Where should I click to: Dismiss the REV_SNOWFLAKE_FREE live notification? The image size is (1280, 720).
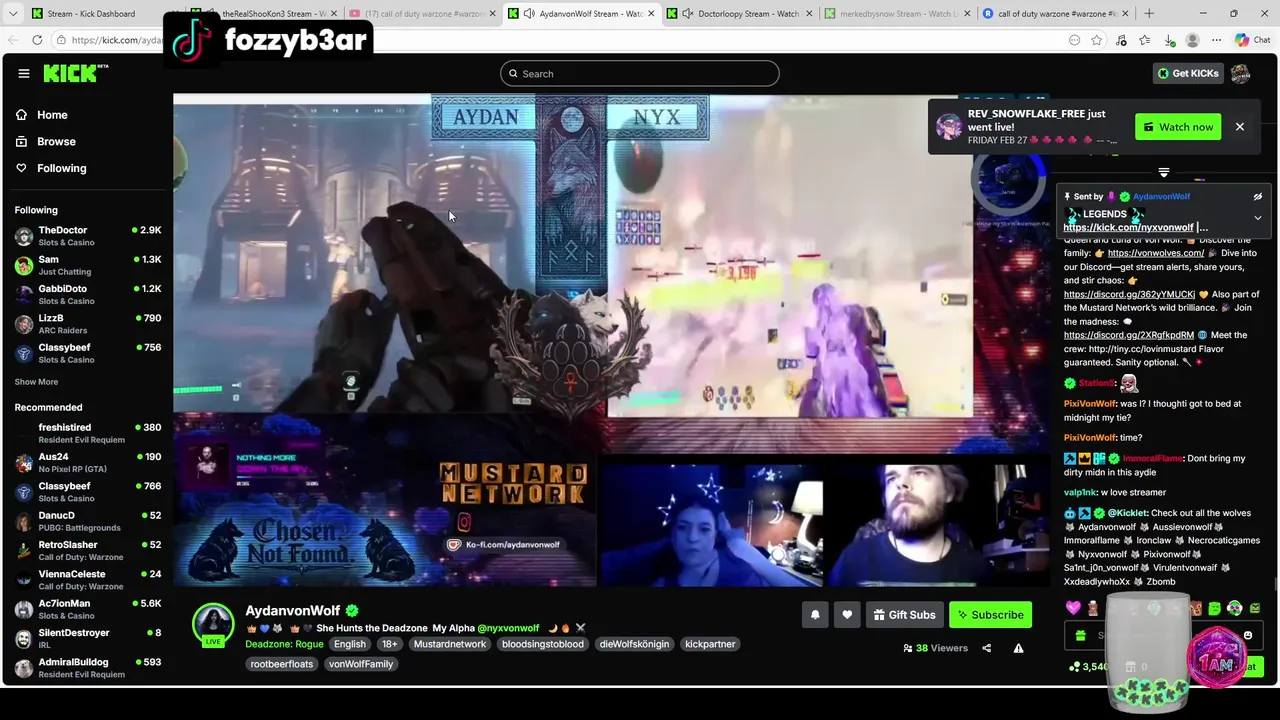(x=1239, y=127)
